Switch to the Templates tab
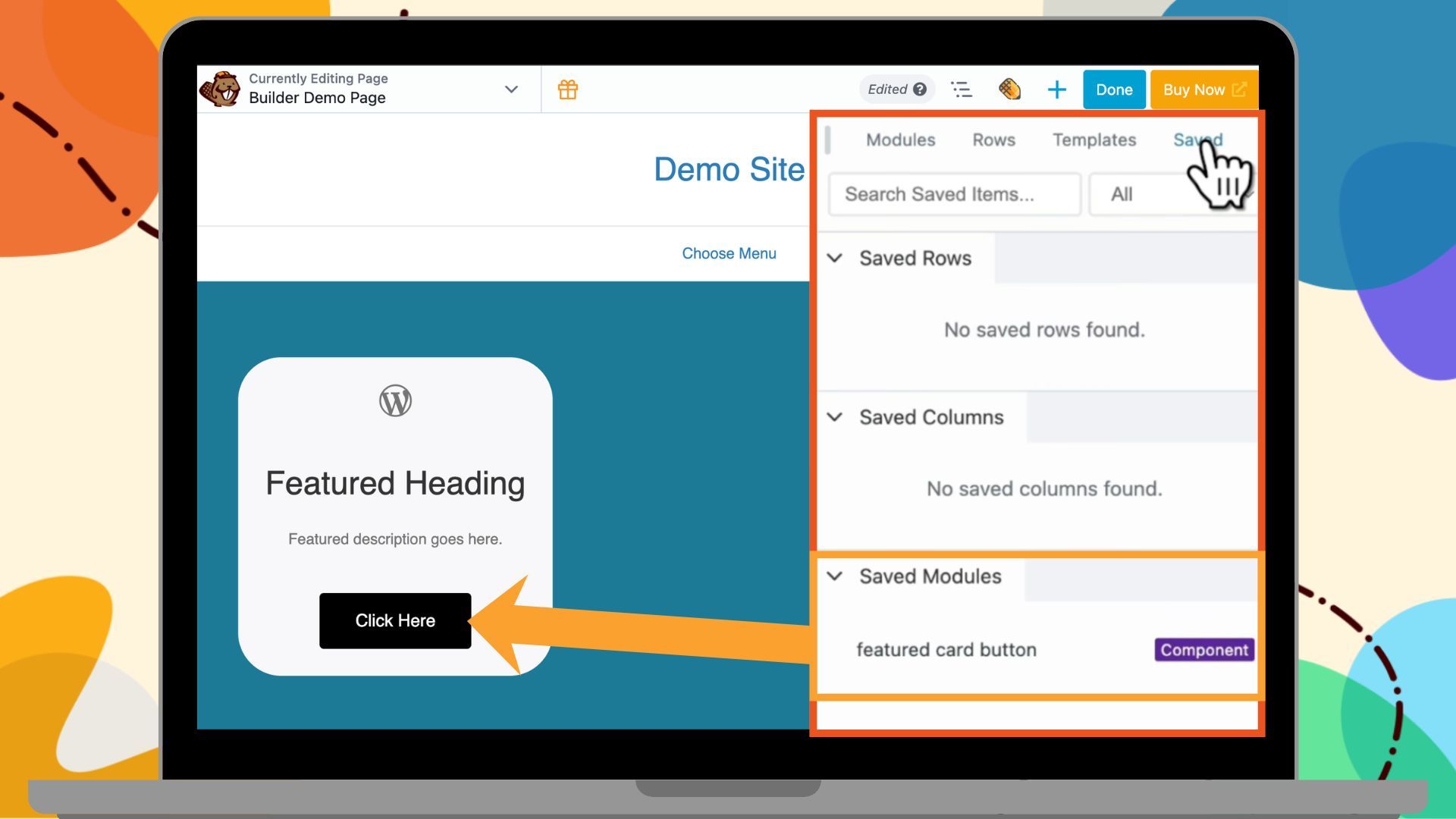The image size is (1456, 819). [x=1094, y=140]
